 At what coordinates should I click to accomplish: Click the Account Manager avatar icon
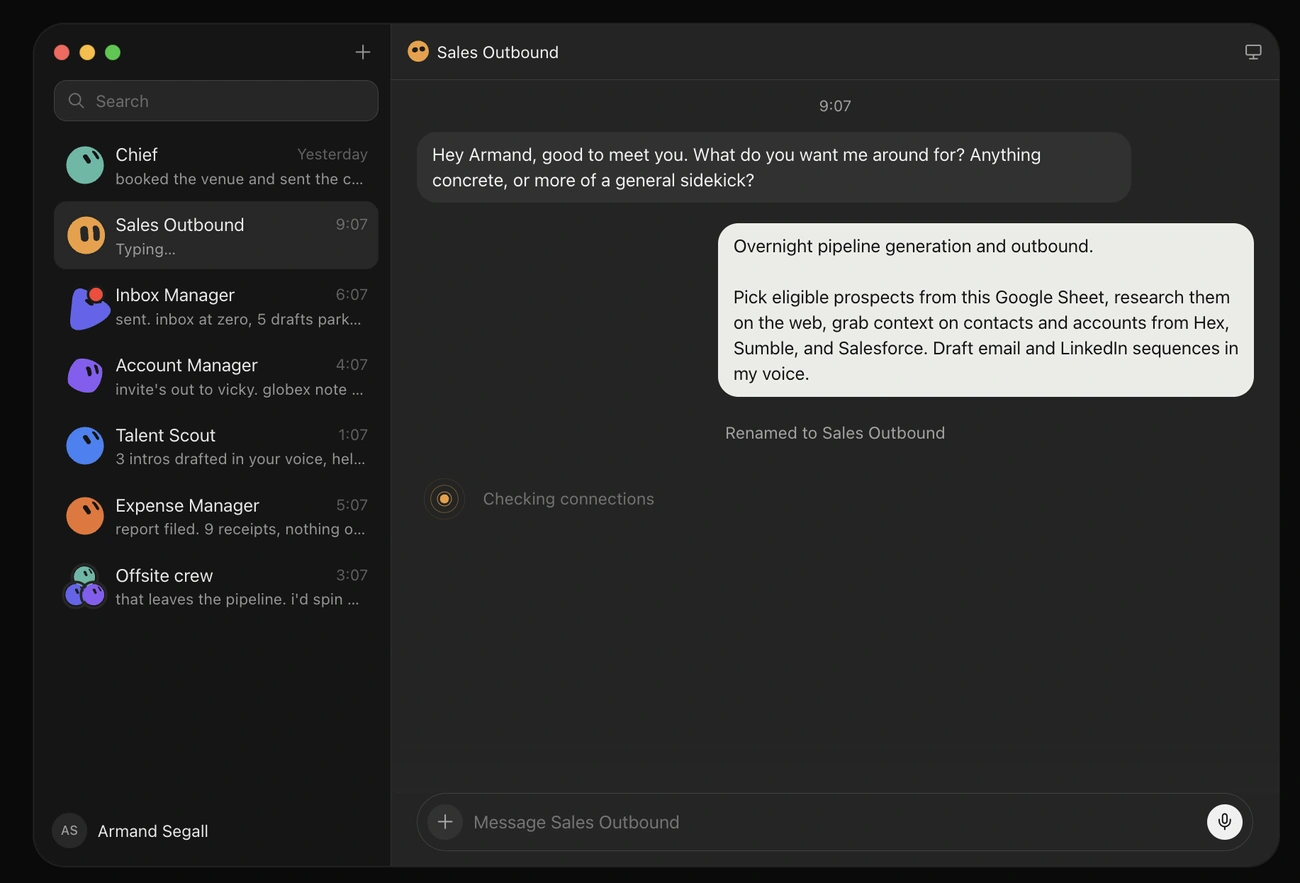point(85,376)
